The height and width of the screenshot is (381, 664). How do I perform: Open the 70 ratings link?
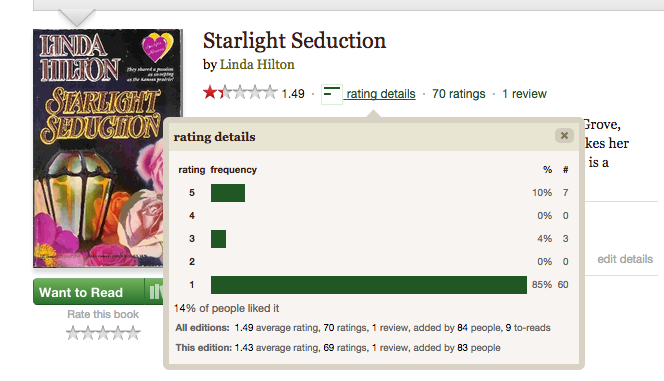(459, 94)
